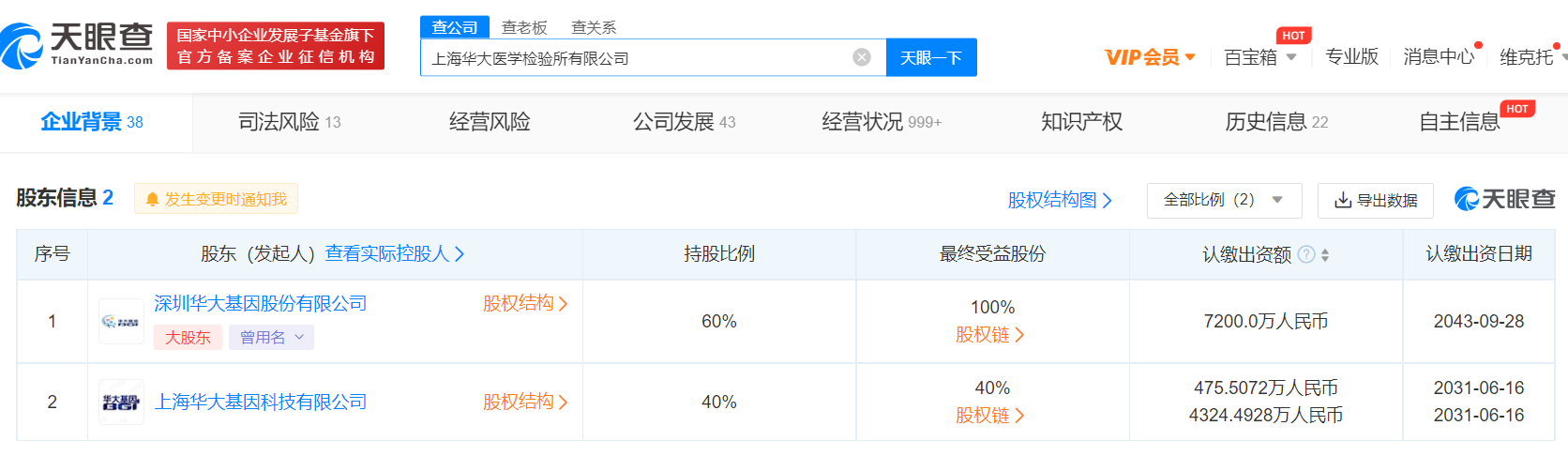Click the 发生变更时通知我 bell notification

[x=216, y=199]
